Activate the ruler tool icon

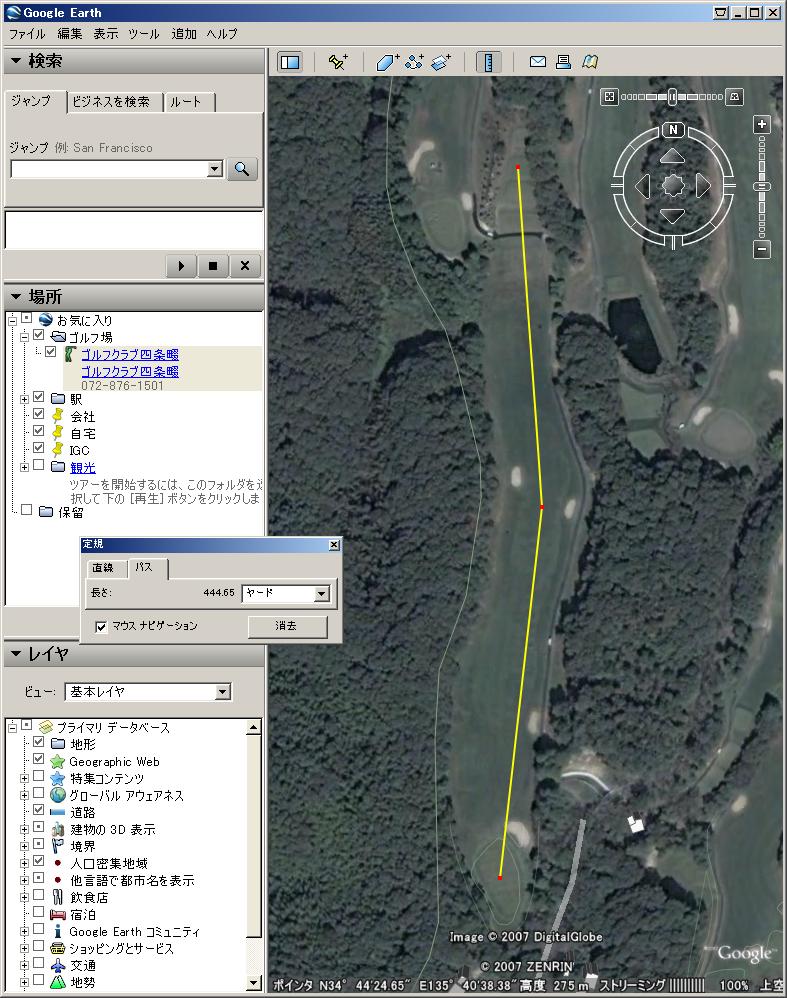pyautogui.click(x=488, y=62)
